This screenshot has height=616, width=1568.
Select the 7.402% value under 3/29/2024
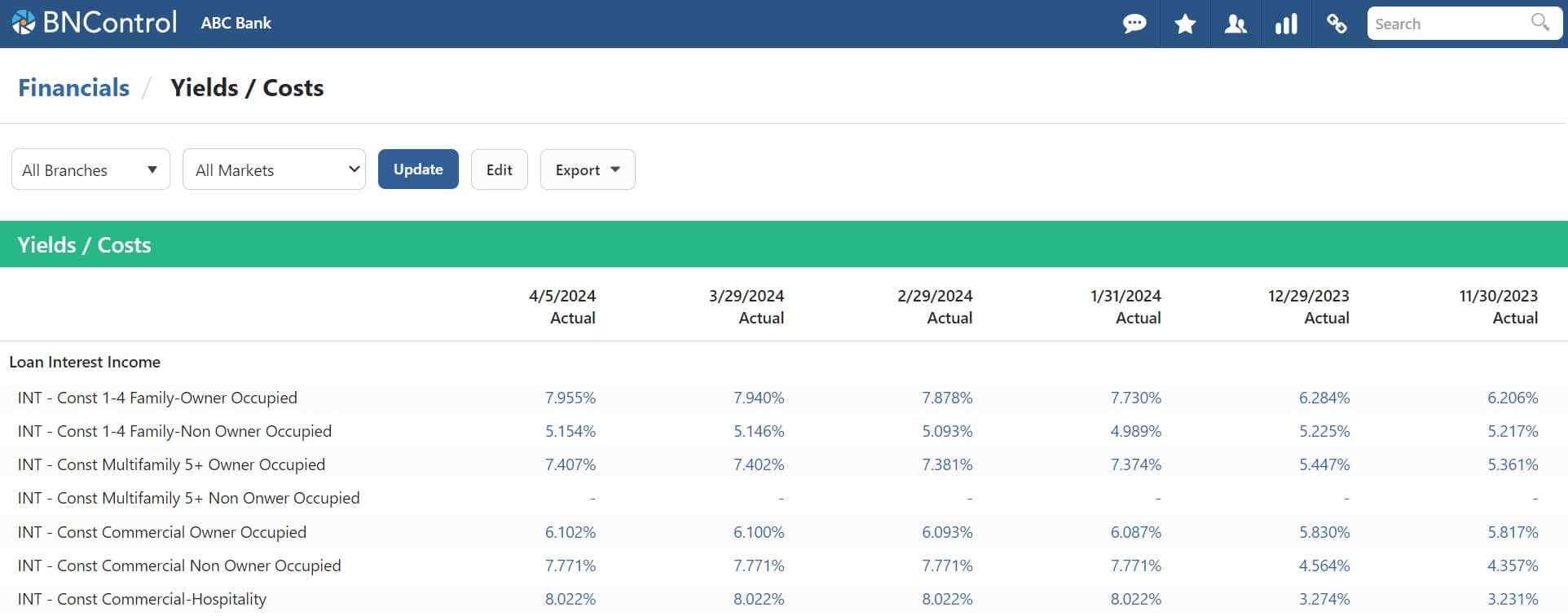pos(758,464)
